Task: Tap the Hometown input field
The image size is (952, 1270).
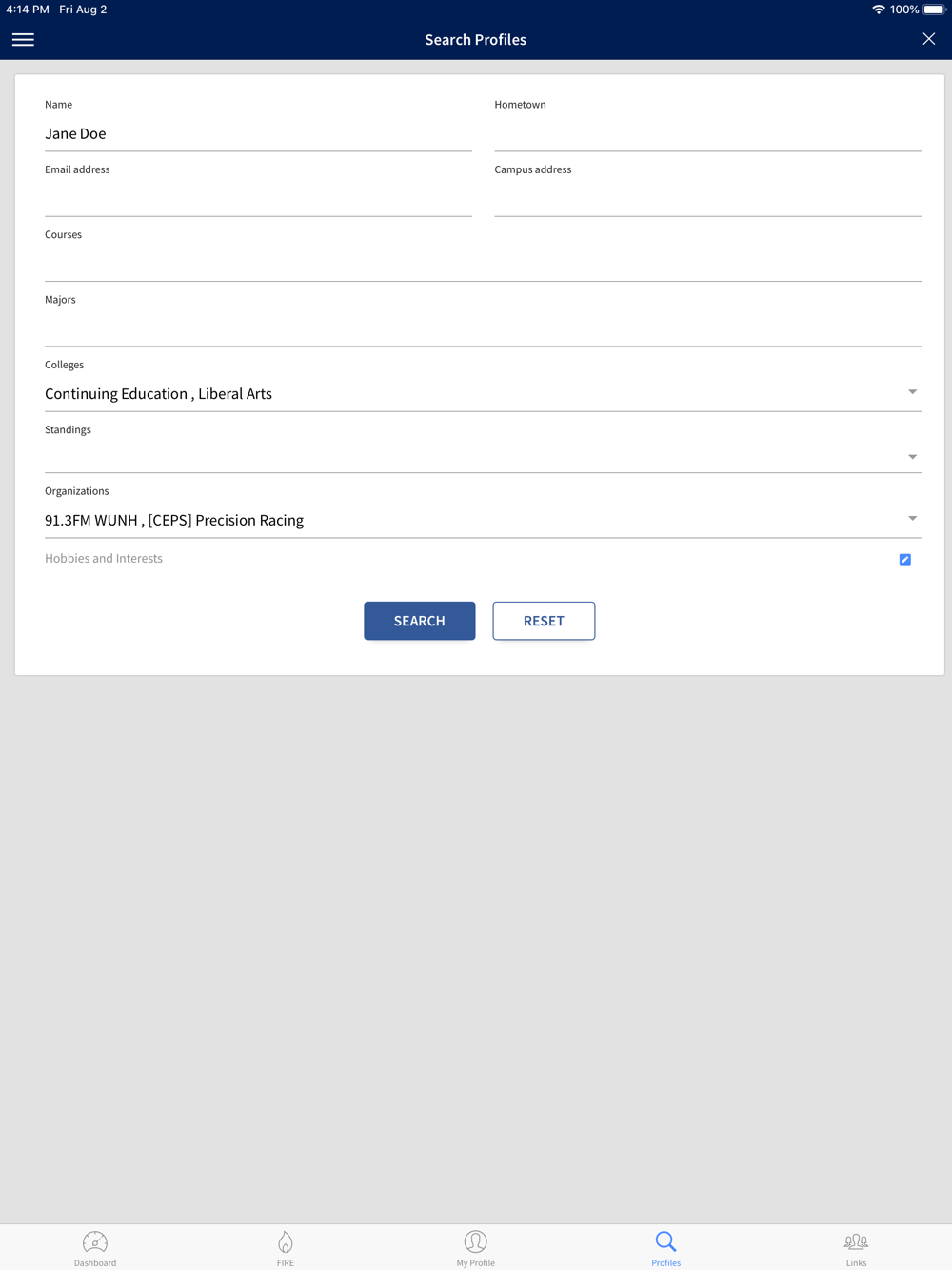Action: [x=707, y=134]
